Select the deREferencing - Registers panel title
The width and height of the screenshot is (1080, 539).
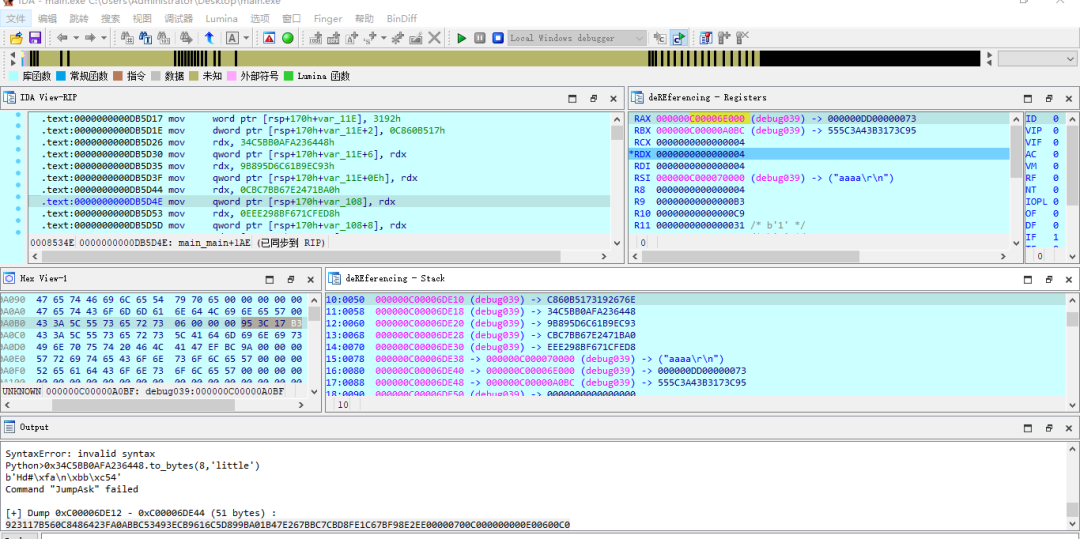[707, 98]
